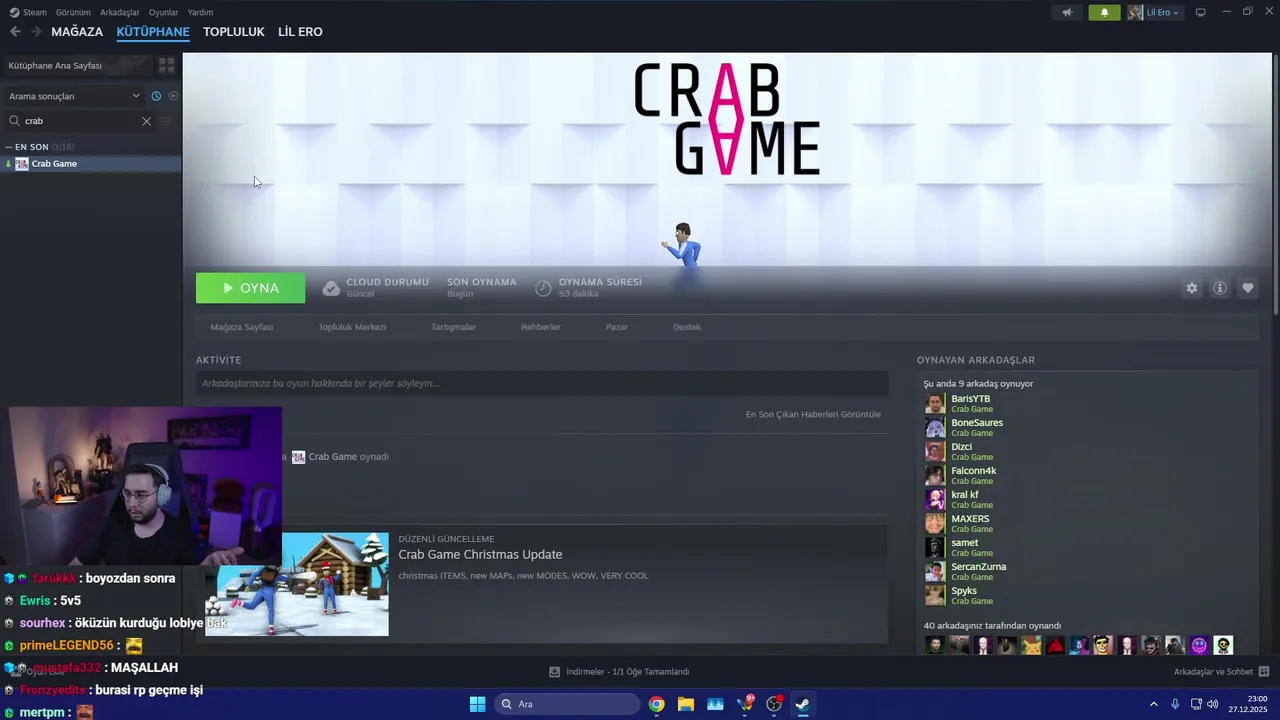Open the Destek link
Image resolution: width=1280 pixels, height=720 pixels.
687,327
